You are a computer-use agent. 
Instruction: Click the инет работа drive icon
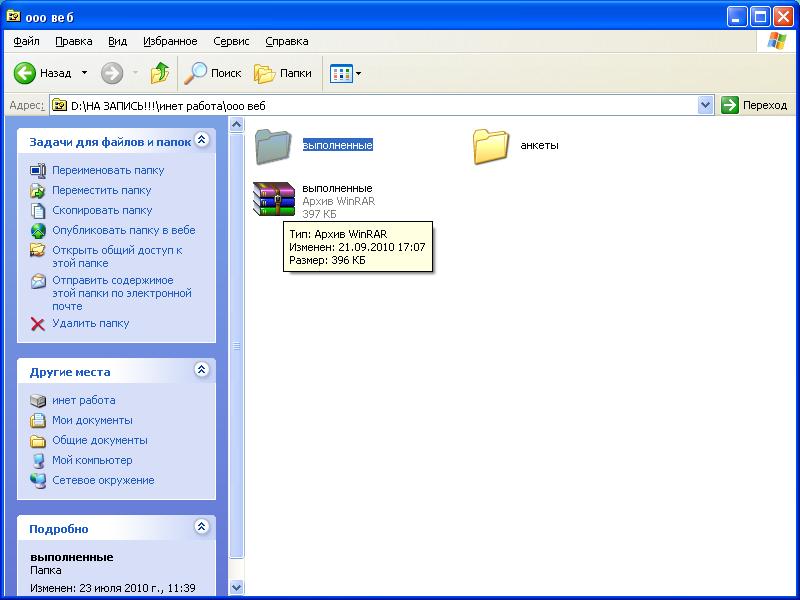pyautogui.click(x=38, y=401)
